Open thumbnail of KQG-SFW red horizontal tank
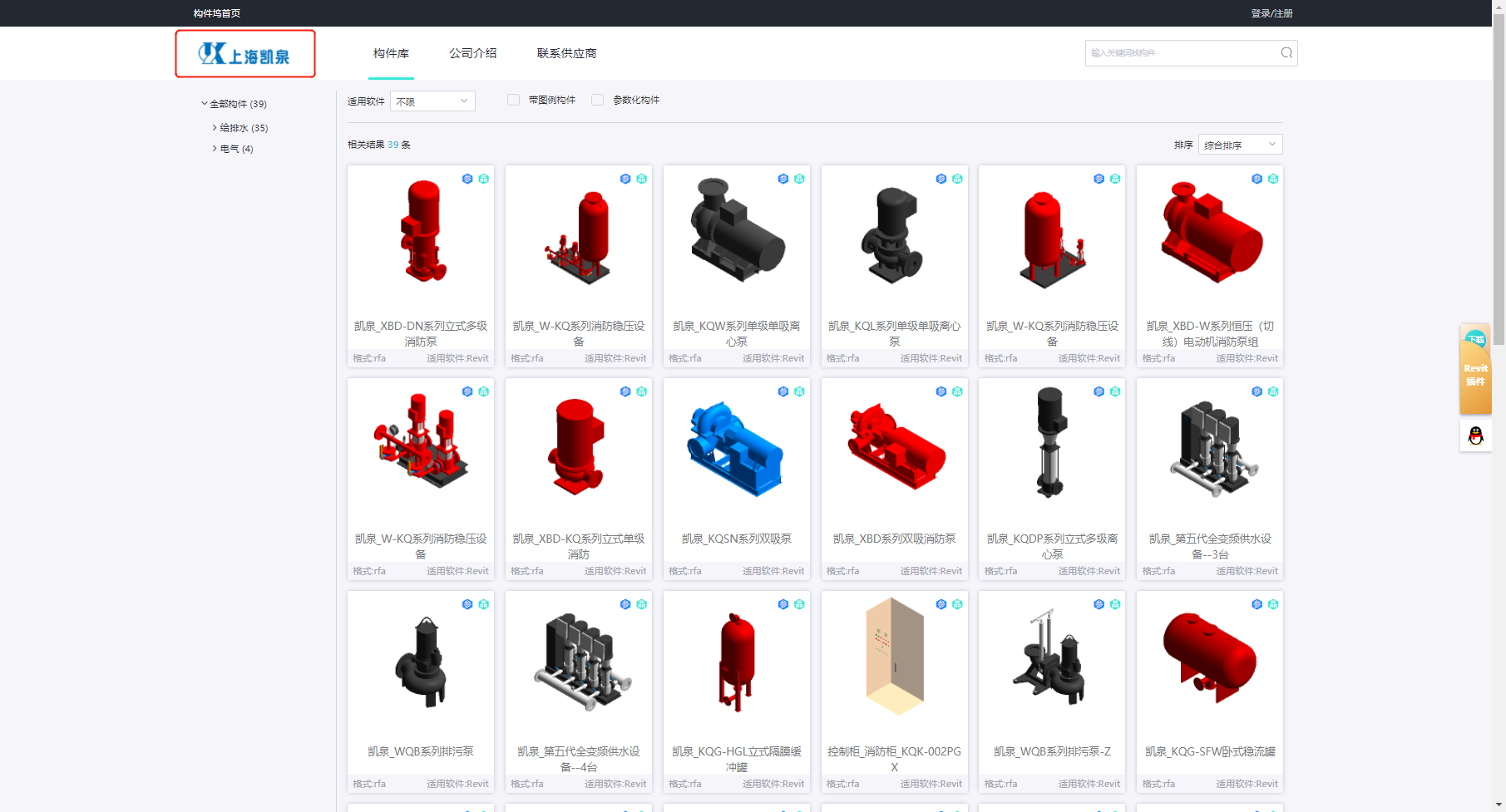This screenshot has height=812, width=1506. click(1210, 657)
